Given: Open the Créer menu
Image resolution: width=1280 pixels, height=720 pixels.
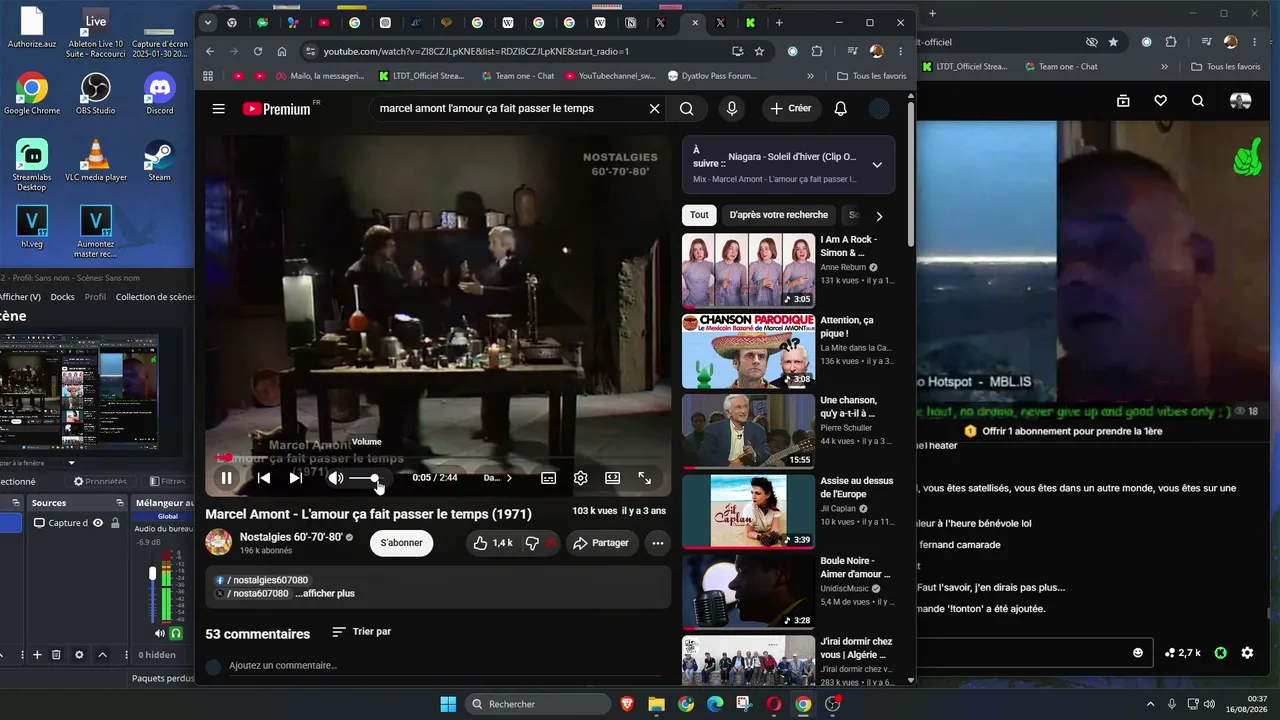Looking at the screenshot, I should pyautogui.click(x=791, y=109).
